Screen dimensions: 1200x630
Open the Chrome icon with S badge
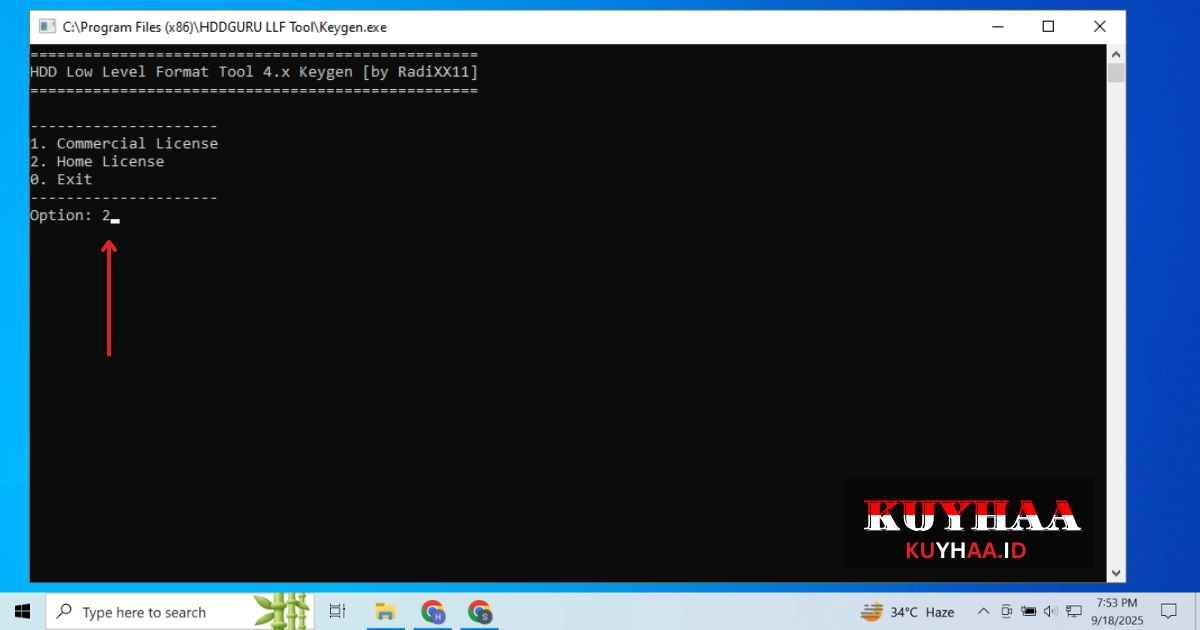pyautogui.click(x=480, y=611)
